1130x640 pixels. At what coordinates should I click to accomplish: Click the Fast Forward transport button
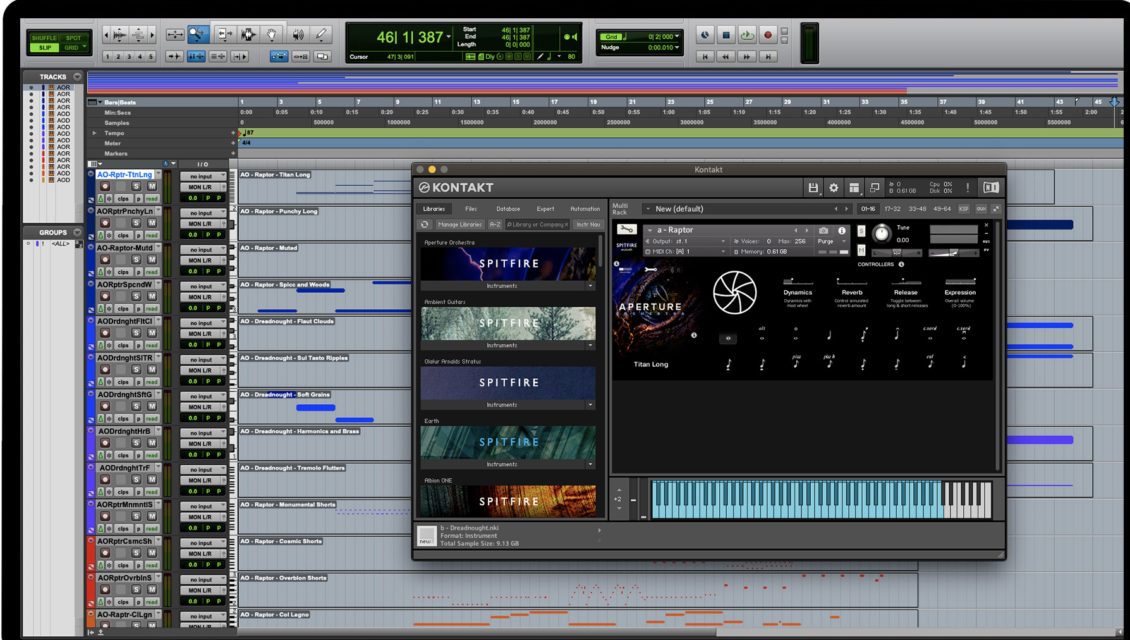pyautogui.click(x=747, y=56)
